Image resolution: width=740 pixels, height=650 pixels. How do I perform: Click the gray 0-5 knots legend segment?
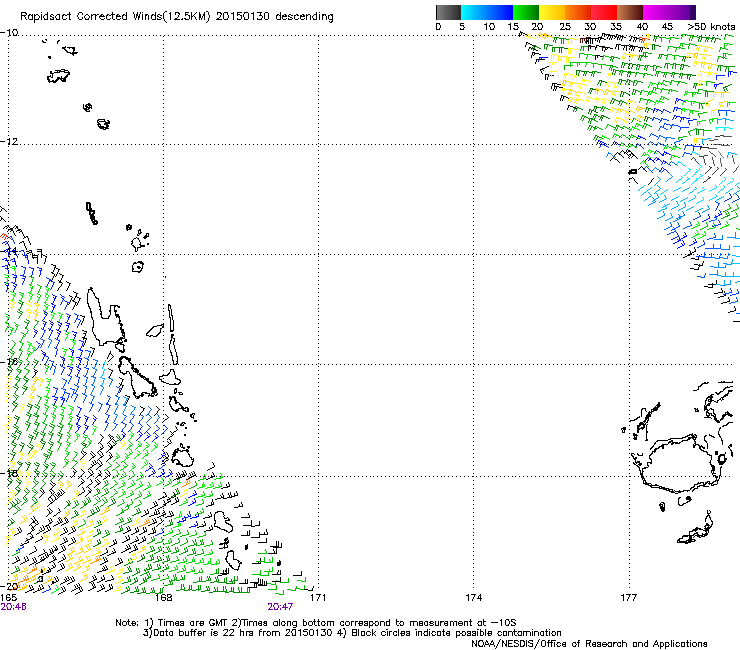(x=448, y=12)
